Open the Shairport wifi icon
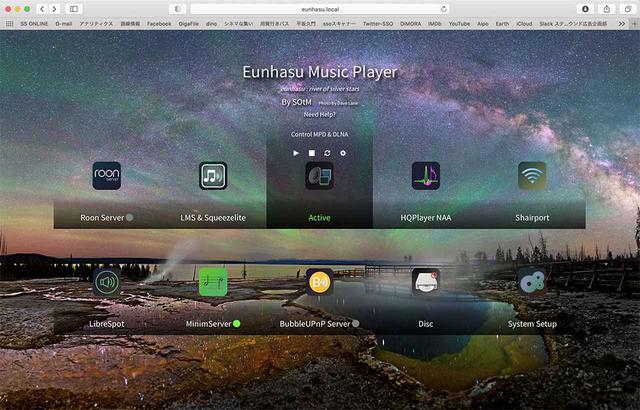640x410 pixels. 532,176
